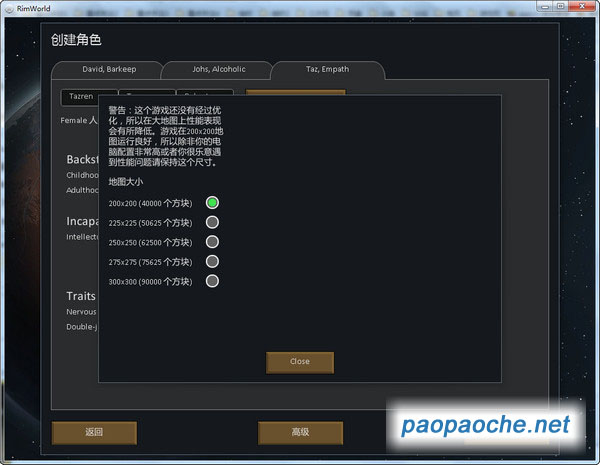The height and width of the screenshot is (465, 600).
Task: Click the 创建角色 page title
Action: pyautogui.click(x=76, y=40)
